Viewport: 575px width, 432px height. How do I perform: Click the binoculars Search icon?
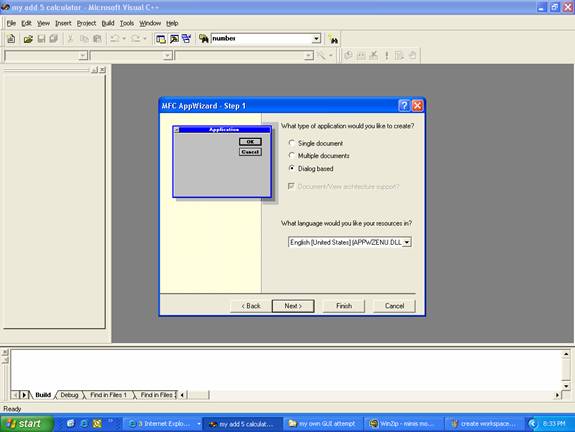[333, 39]
